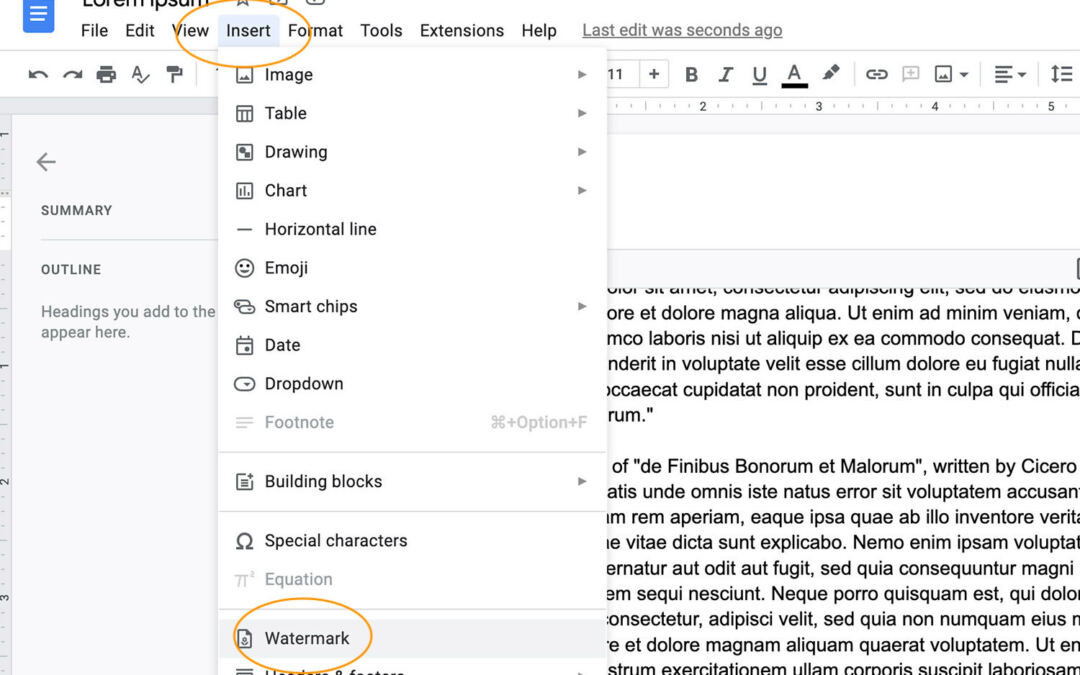Image resolution: width=1080 pixels, height=675 pixels.
Task: Close outline panel with back arrow
Action: click(x=46, y=162)
